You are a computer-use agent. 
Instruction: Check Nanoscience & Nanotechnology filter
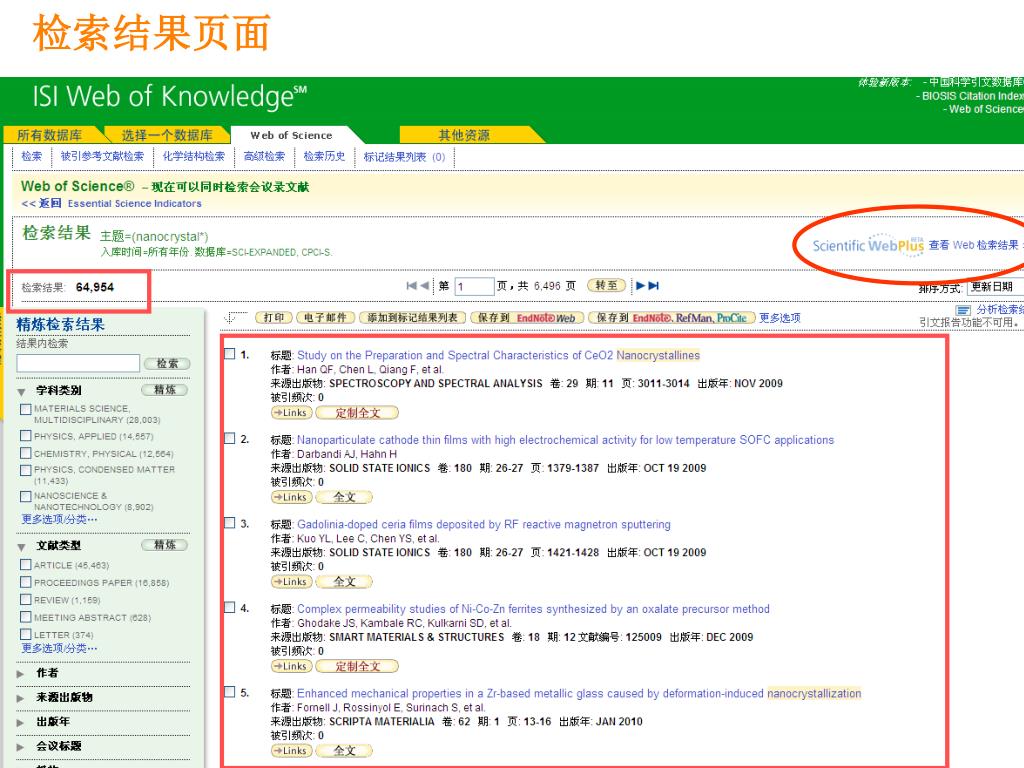(x=25, y=496)
